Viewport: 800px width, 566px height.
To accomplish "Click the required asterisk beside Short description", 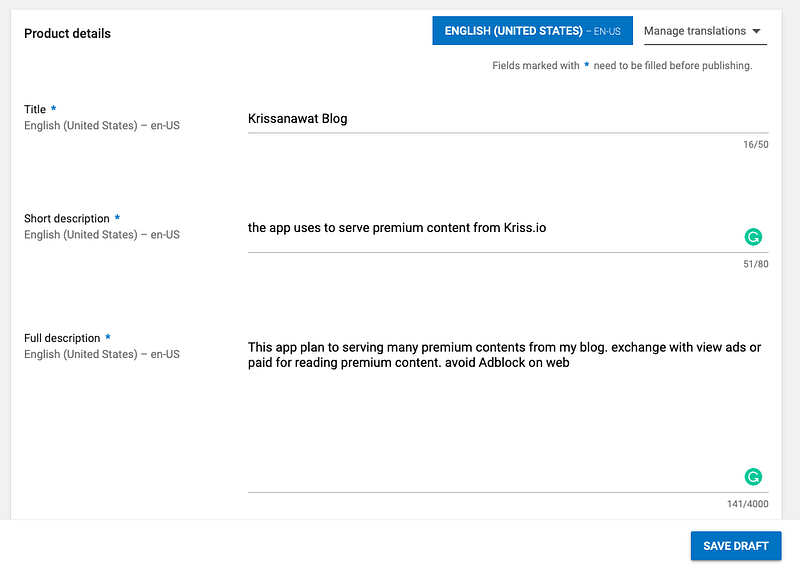I will point(117,218).
